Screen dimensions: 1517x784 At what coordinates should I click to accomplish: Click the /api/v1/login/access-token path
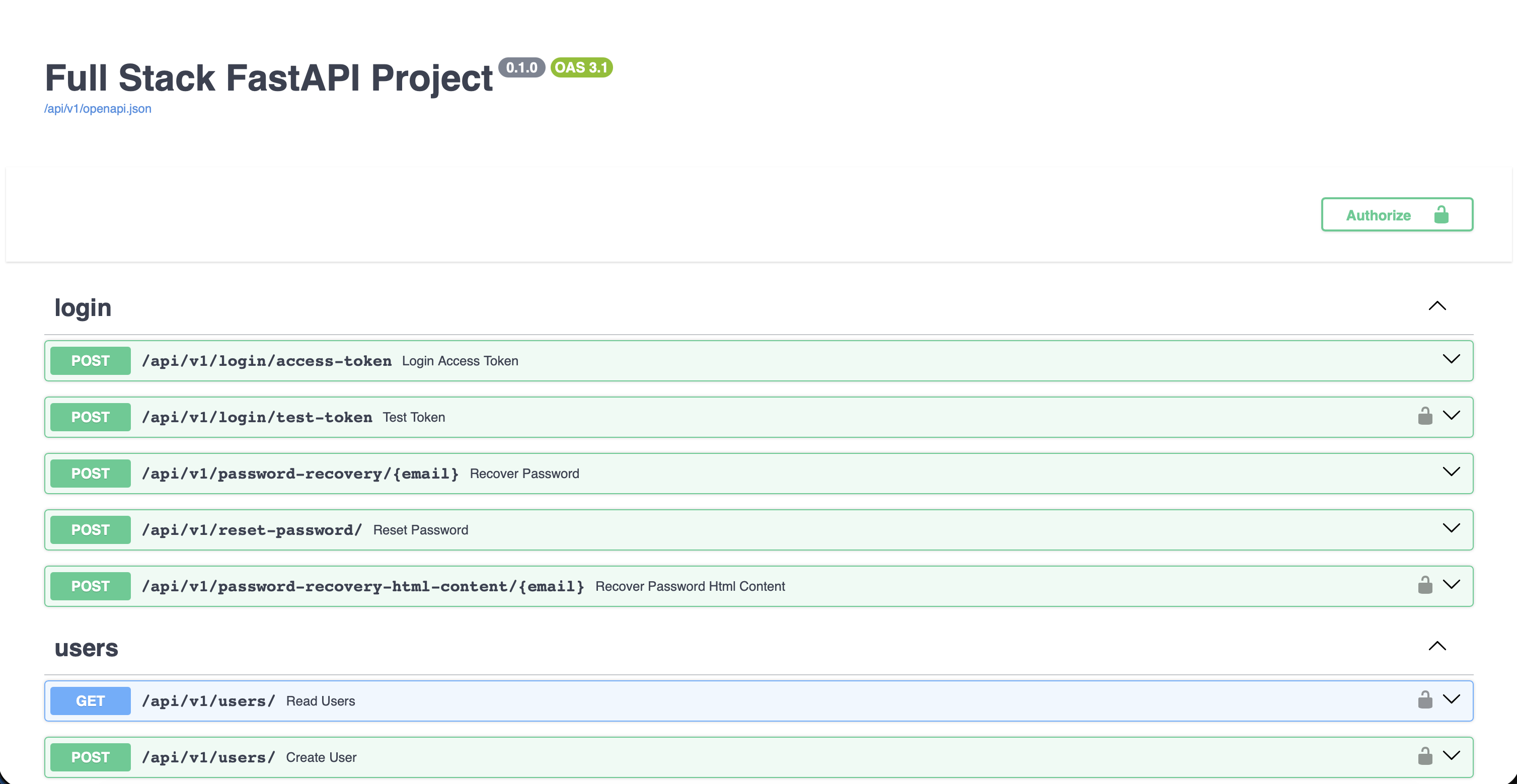267,361
